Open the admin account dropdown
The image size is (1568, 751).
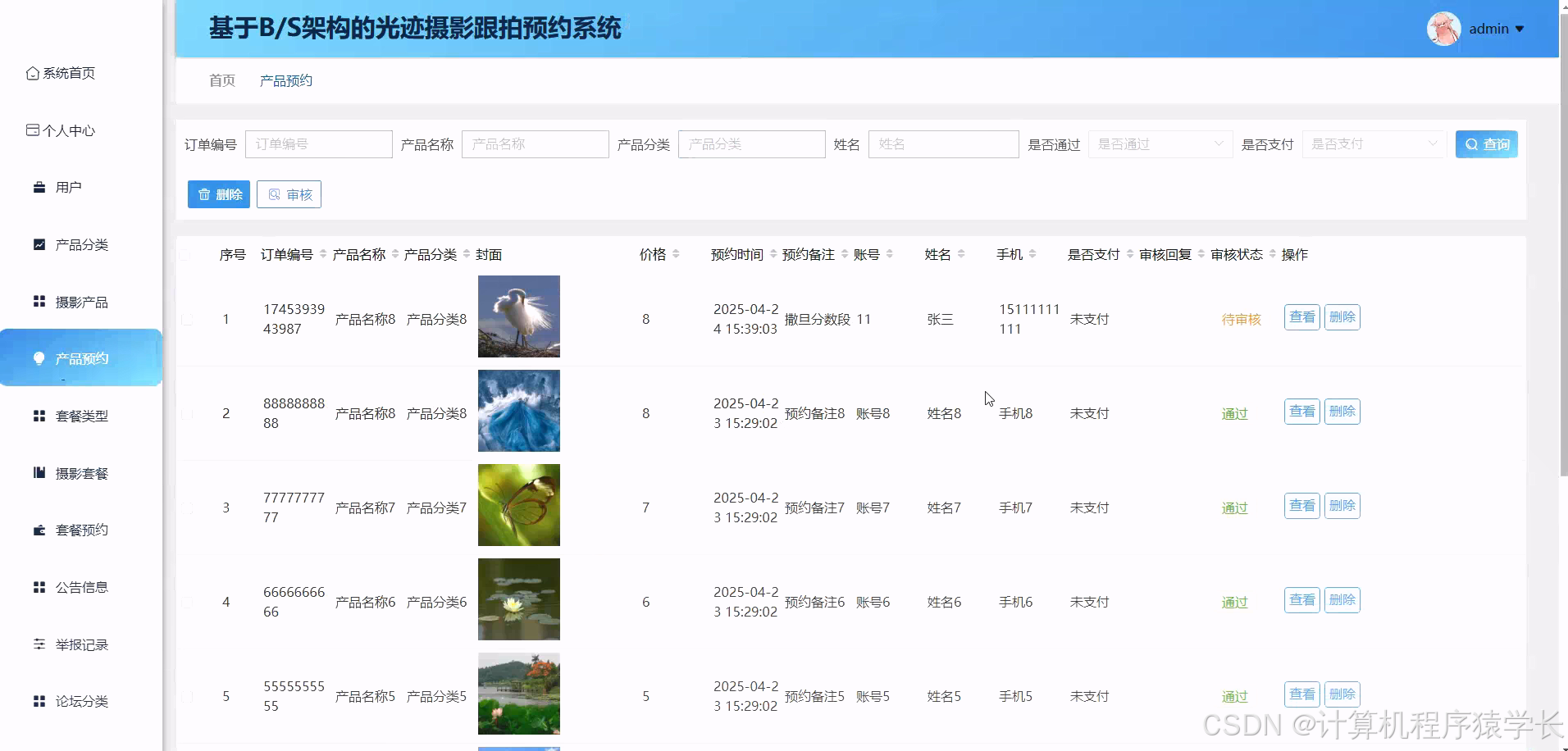click(x=1496, y=28)
